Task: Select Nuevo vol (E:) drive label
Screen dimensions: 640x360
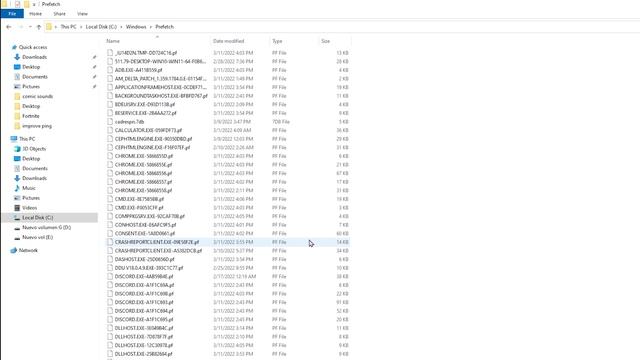Action: tap(38, 238)
